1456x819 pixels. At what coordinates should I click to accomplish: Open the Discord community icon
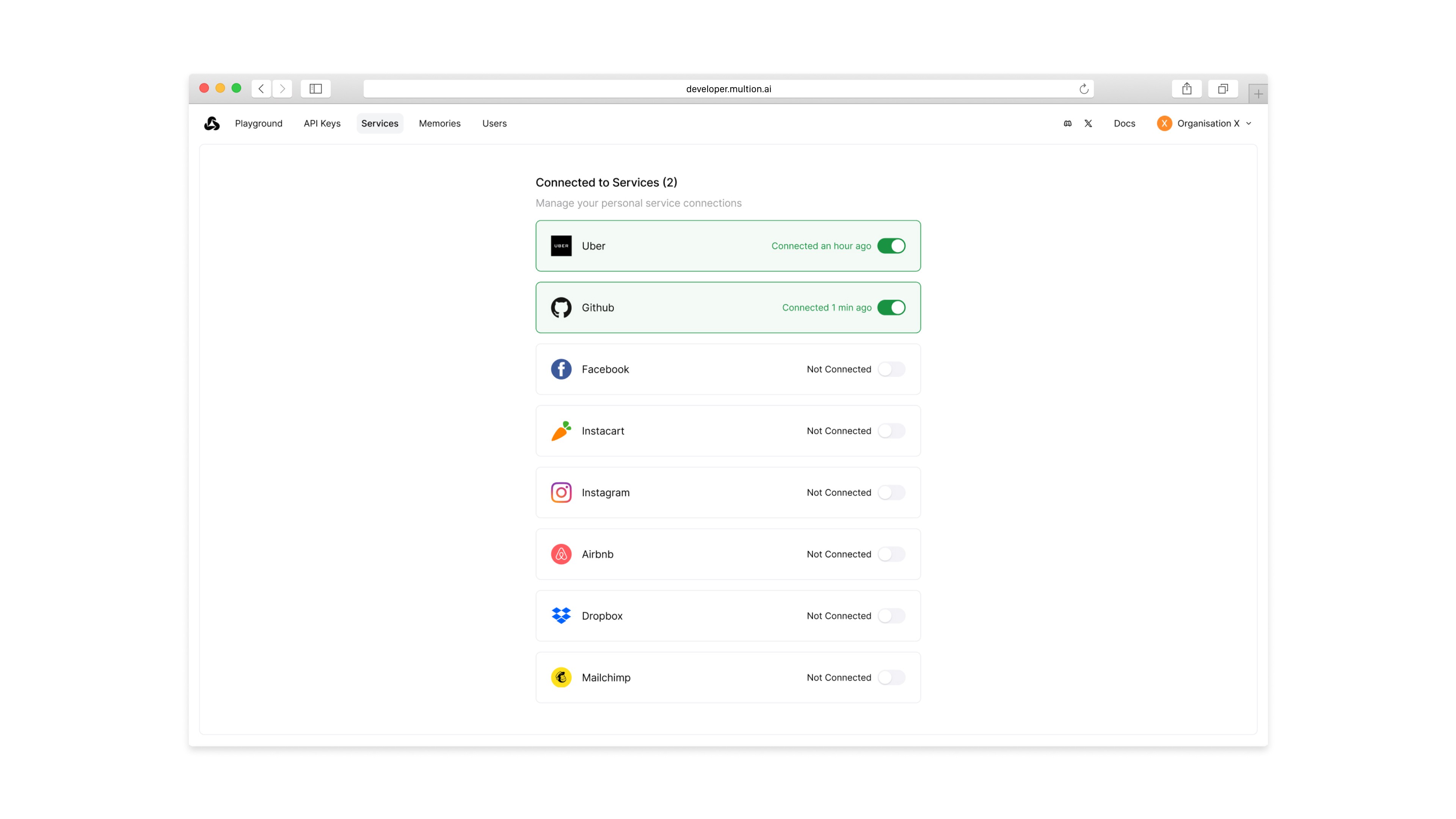pyautogui.click(x=1067, y=123)
